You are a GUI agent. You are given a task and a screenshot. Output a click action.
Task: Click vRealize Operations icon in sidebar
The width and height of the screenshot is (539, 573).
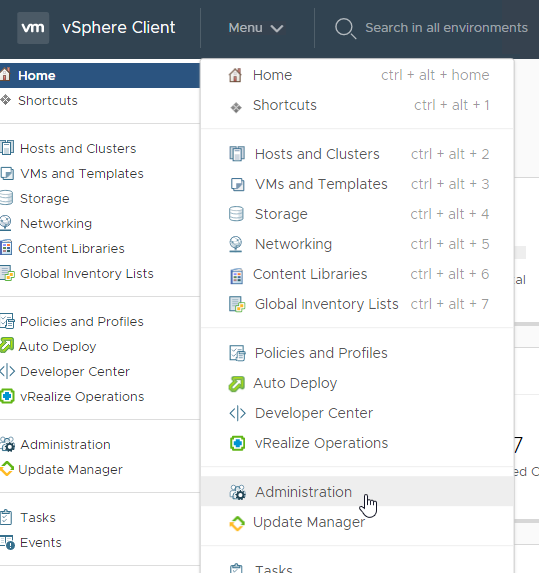(x=7, y=396)
